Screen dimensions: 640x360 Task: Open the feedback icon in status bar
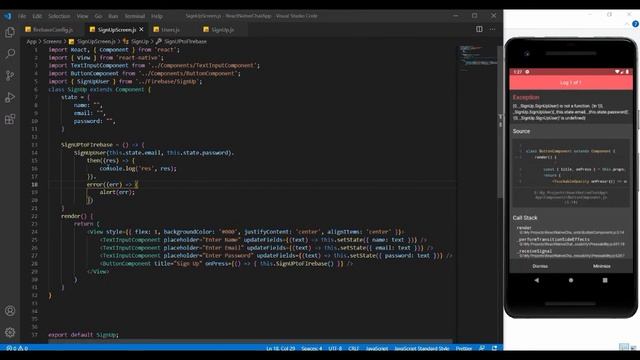(x=482, y=348)
